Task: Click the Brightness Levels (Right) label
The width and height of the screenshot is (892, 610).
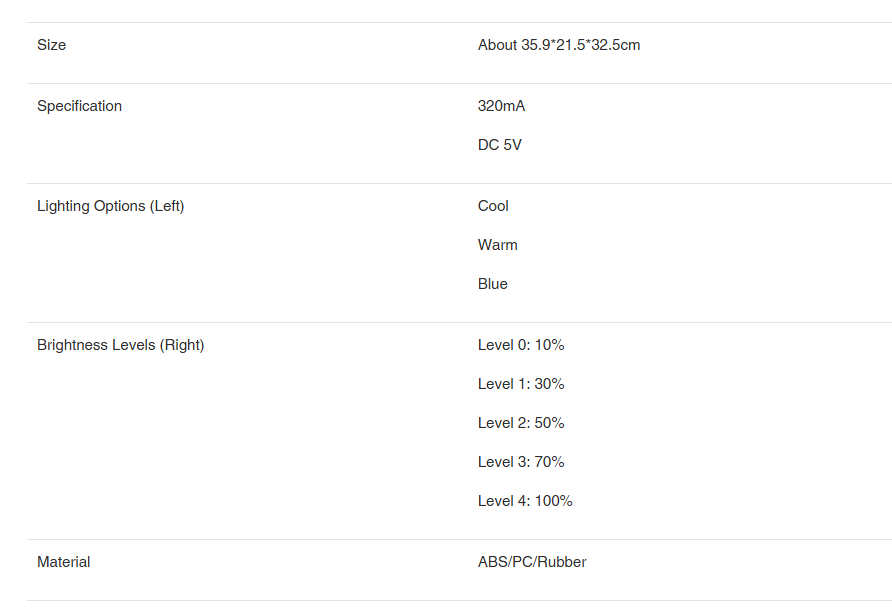Action: pos(121,345)
